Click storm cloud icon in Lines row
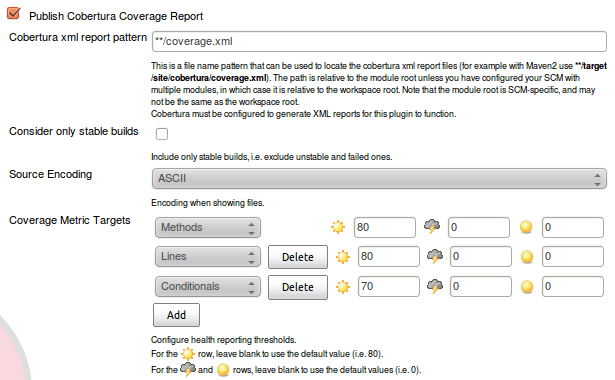 tap(435, 256)
